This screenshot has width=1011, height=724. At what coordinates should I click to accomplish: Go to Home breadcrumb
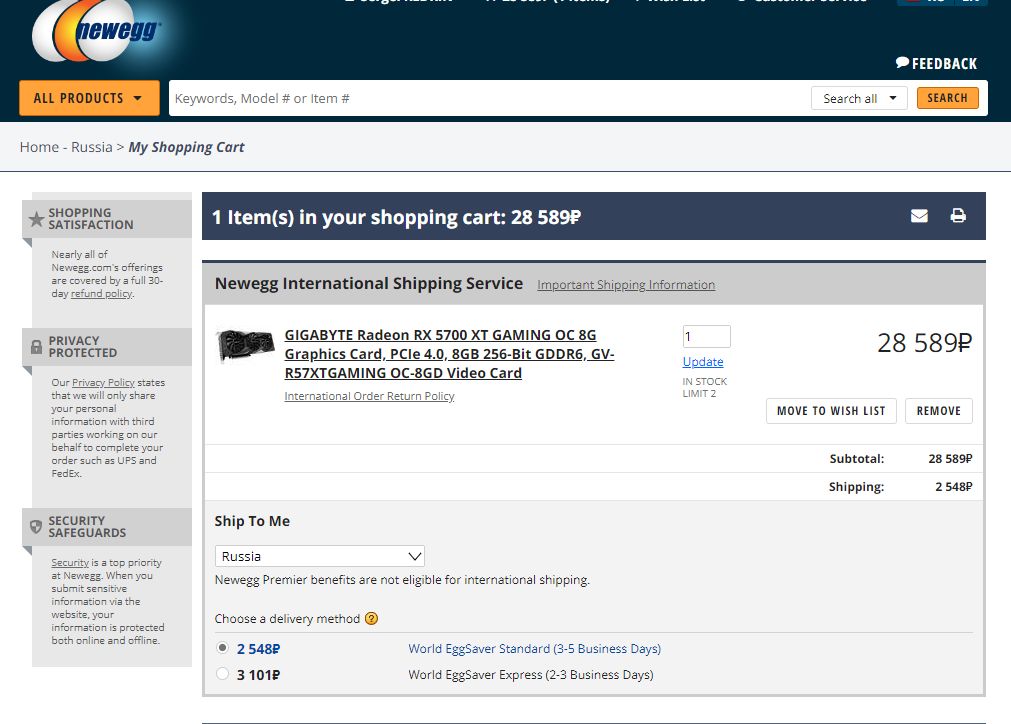(39, 147)
